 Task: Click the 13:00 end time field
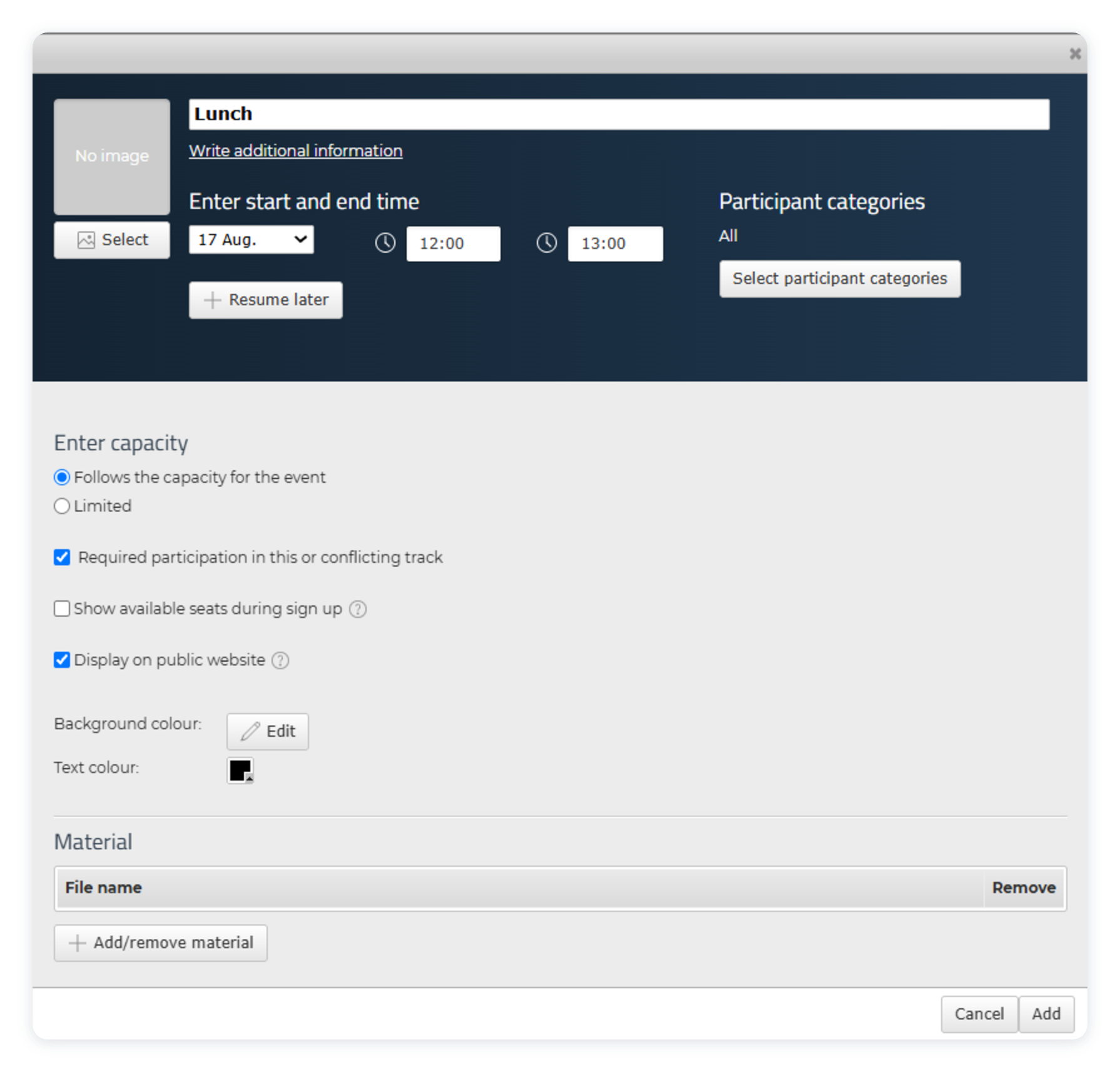[x=615, y=243]
